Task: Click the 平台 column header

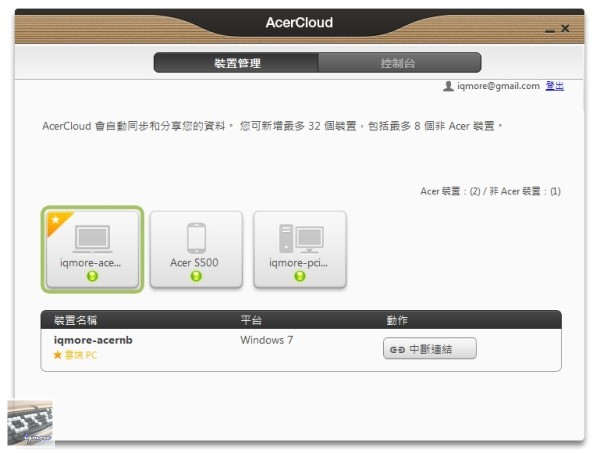Action: tap(251, 320)
